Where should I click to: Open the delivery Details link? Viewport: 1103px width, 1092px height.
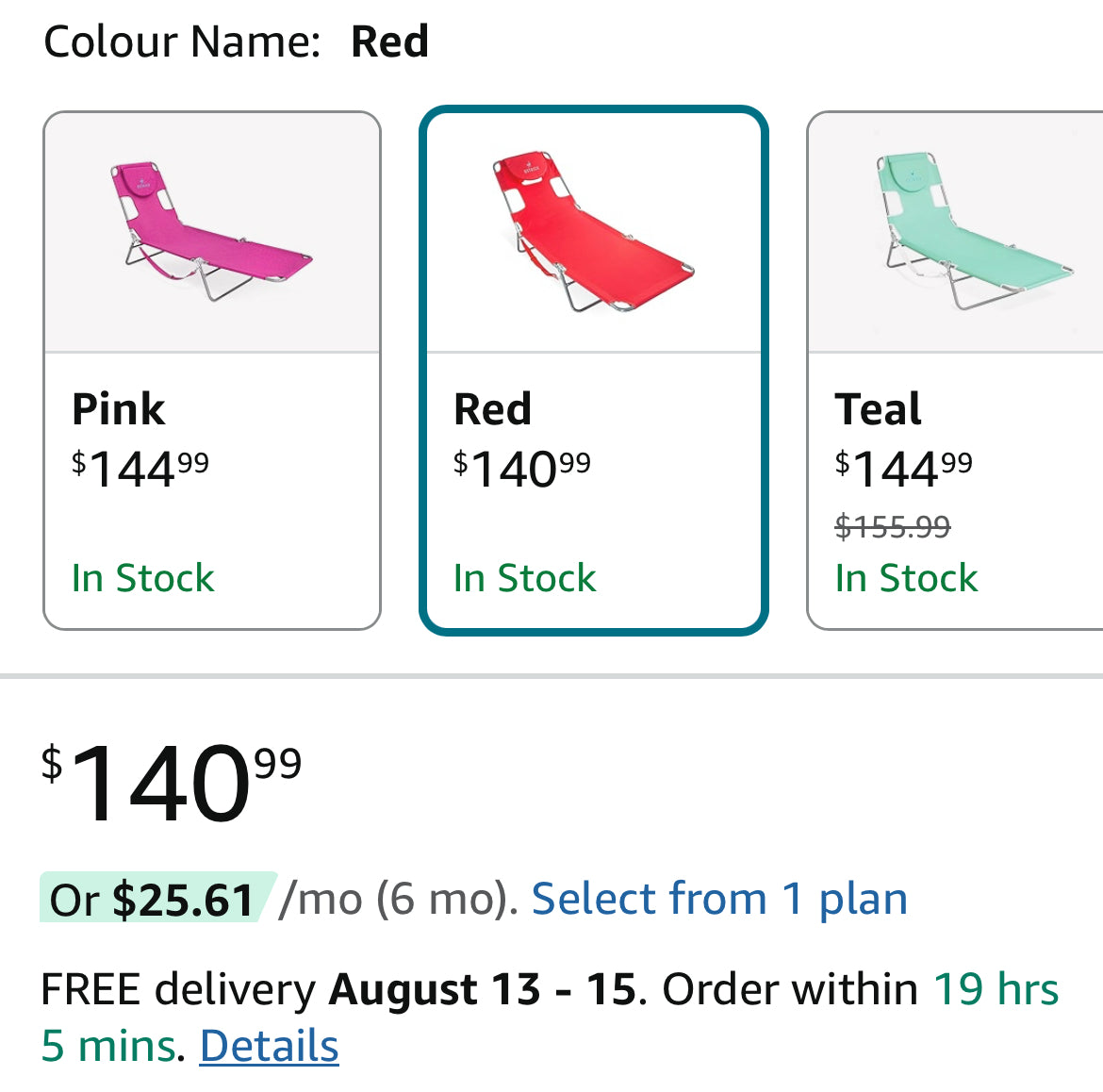pyautogui.click(x=270, y=1046)
